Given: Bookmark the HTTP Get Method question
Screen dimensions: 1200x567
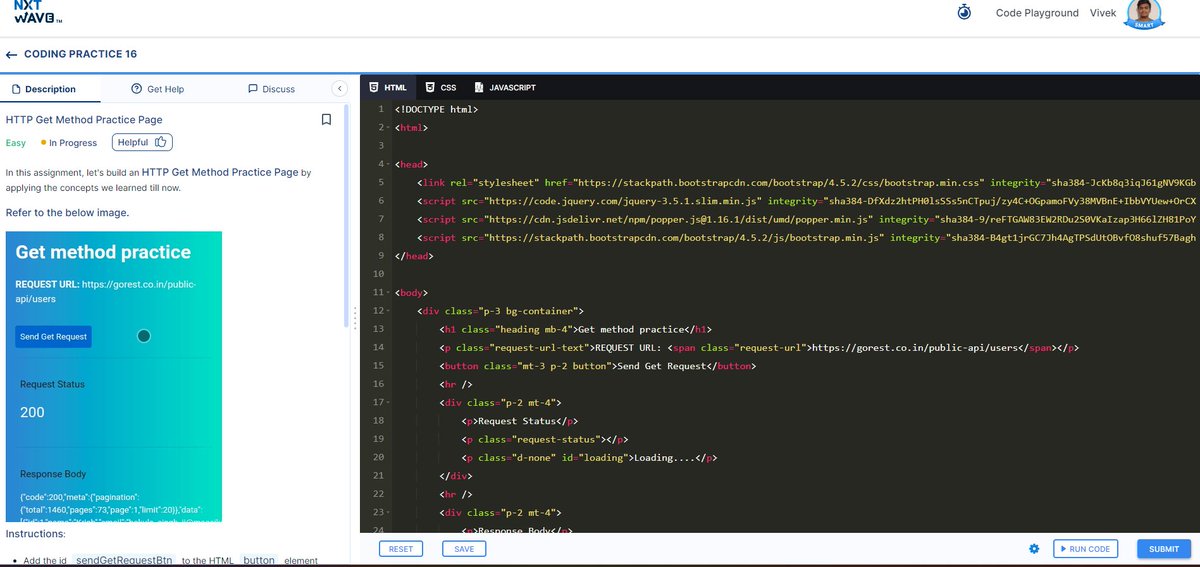Looking at the screenshot, I should click(x=326, y=119).
